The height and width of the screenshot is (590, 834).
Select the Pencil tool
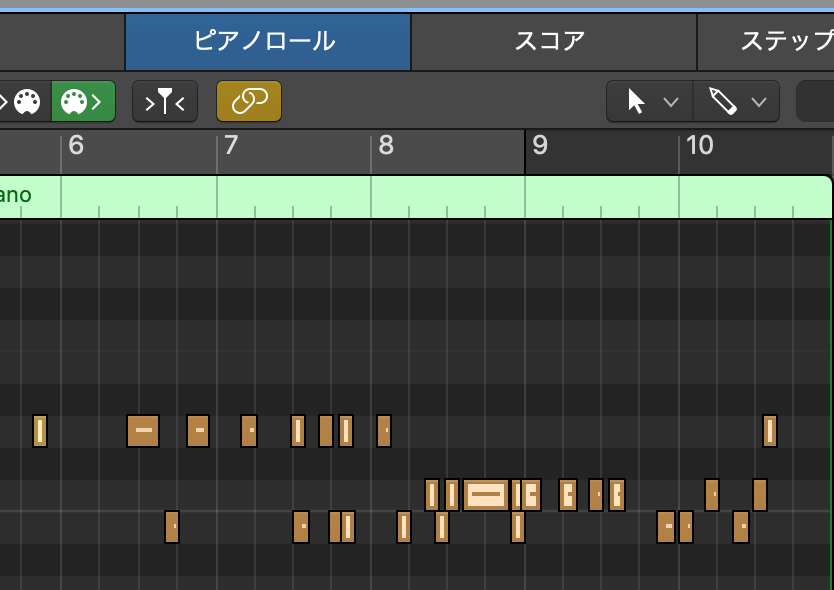(x=723, y=101)
